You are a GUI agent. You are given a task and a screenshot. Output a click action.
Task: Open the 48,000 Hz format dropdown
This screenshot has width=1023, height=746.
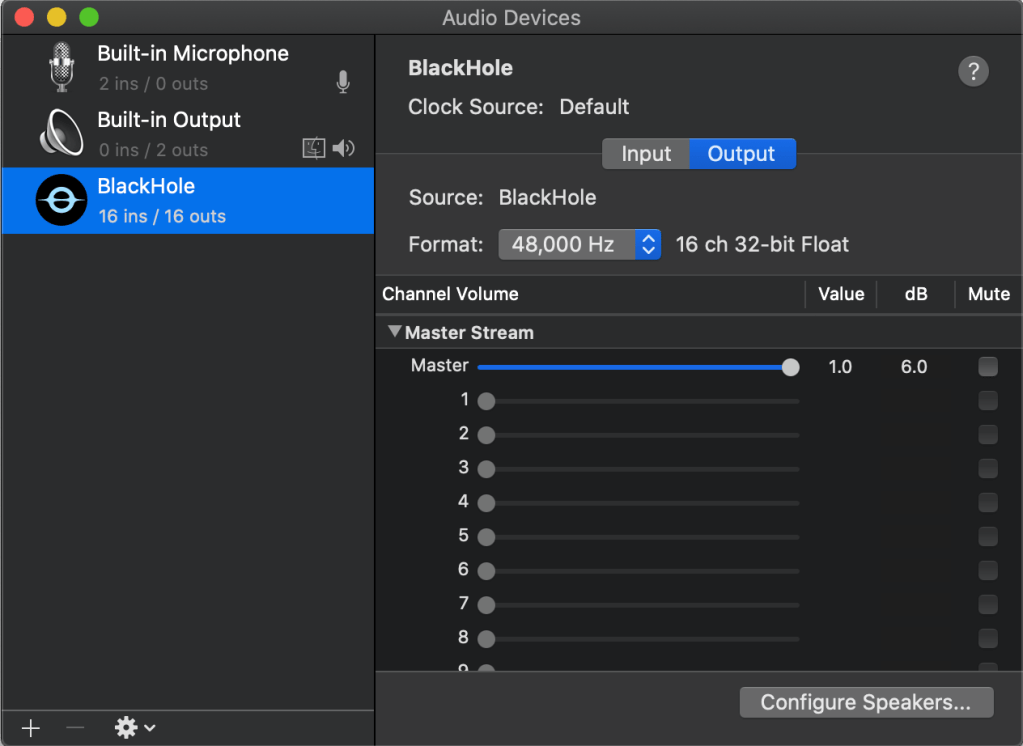579,244
